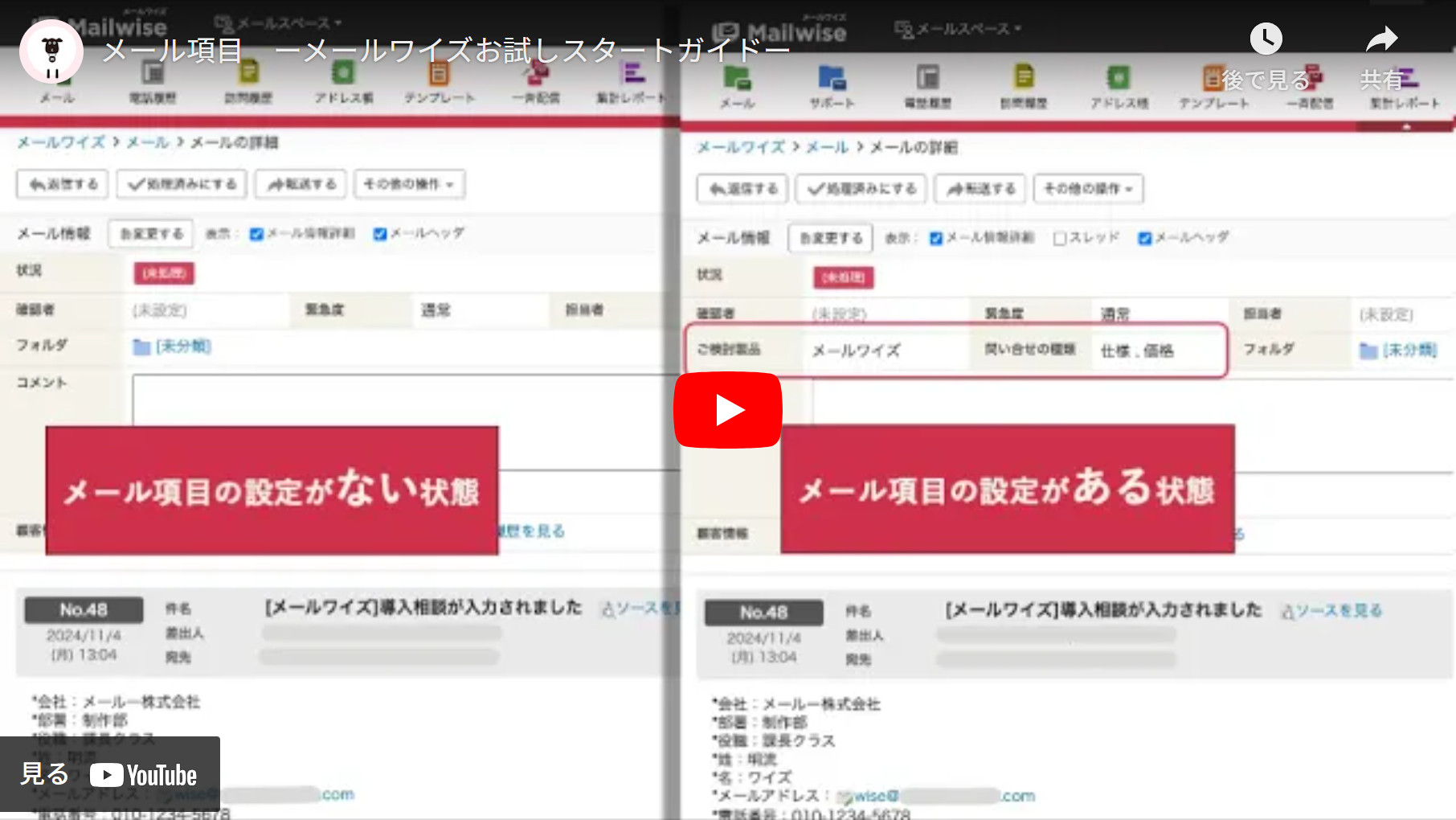The height and width of the screenshot is (820, 1456).
Task: Click 返信する button in right panel
Action: pos(742,189)
